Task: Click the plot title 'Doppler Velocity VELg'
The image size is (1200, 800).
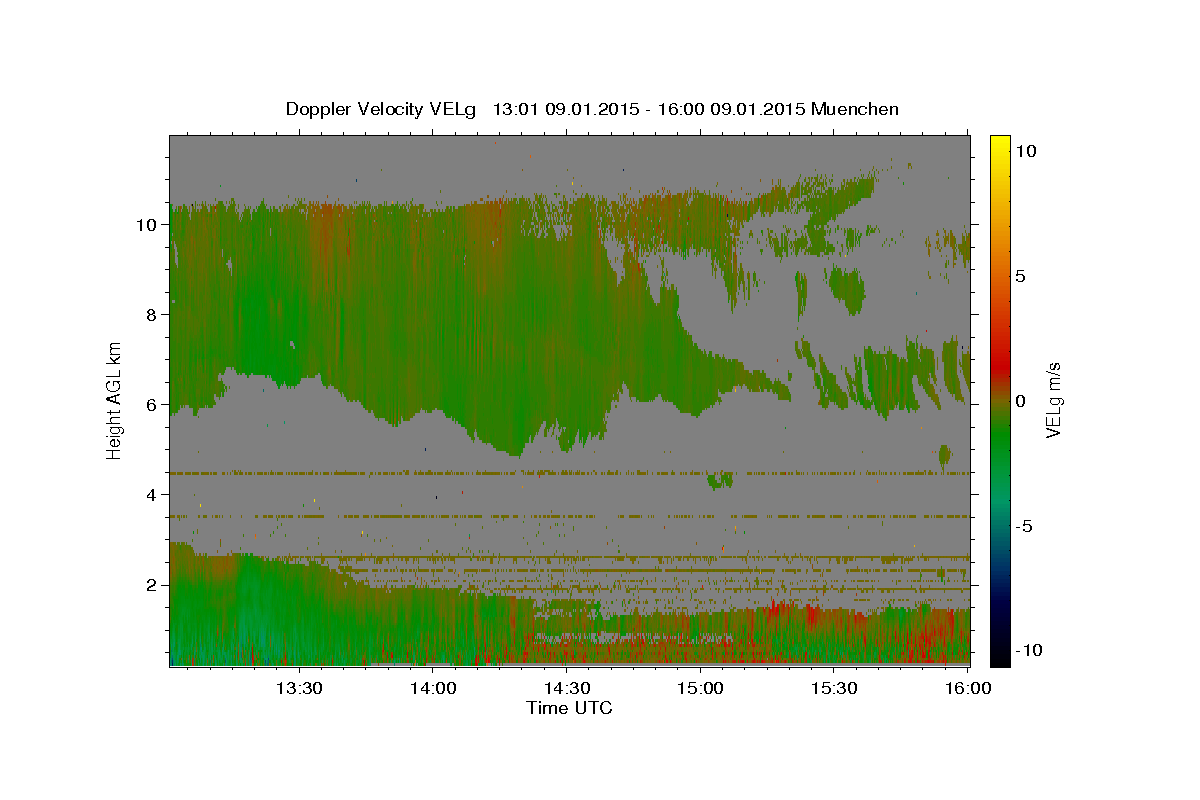Action: (381, 109)
